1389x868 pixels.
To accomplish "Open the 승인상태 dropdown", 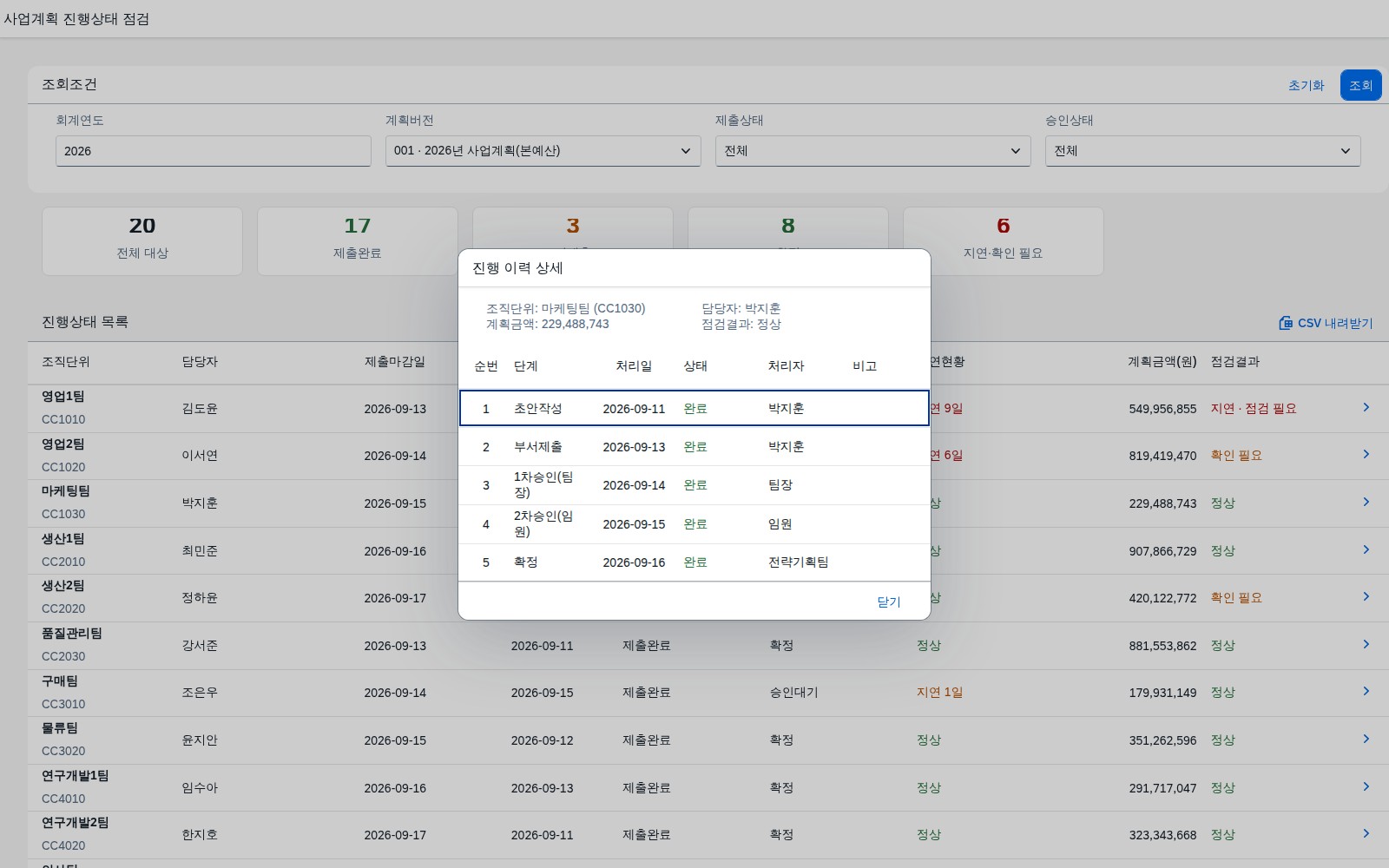I will (x=1202, y=151).
